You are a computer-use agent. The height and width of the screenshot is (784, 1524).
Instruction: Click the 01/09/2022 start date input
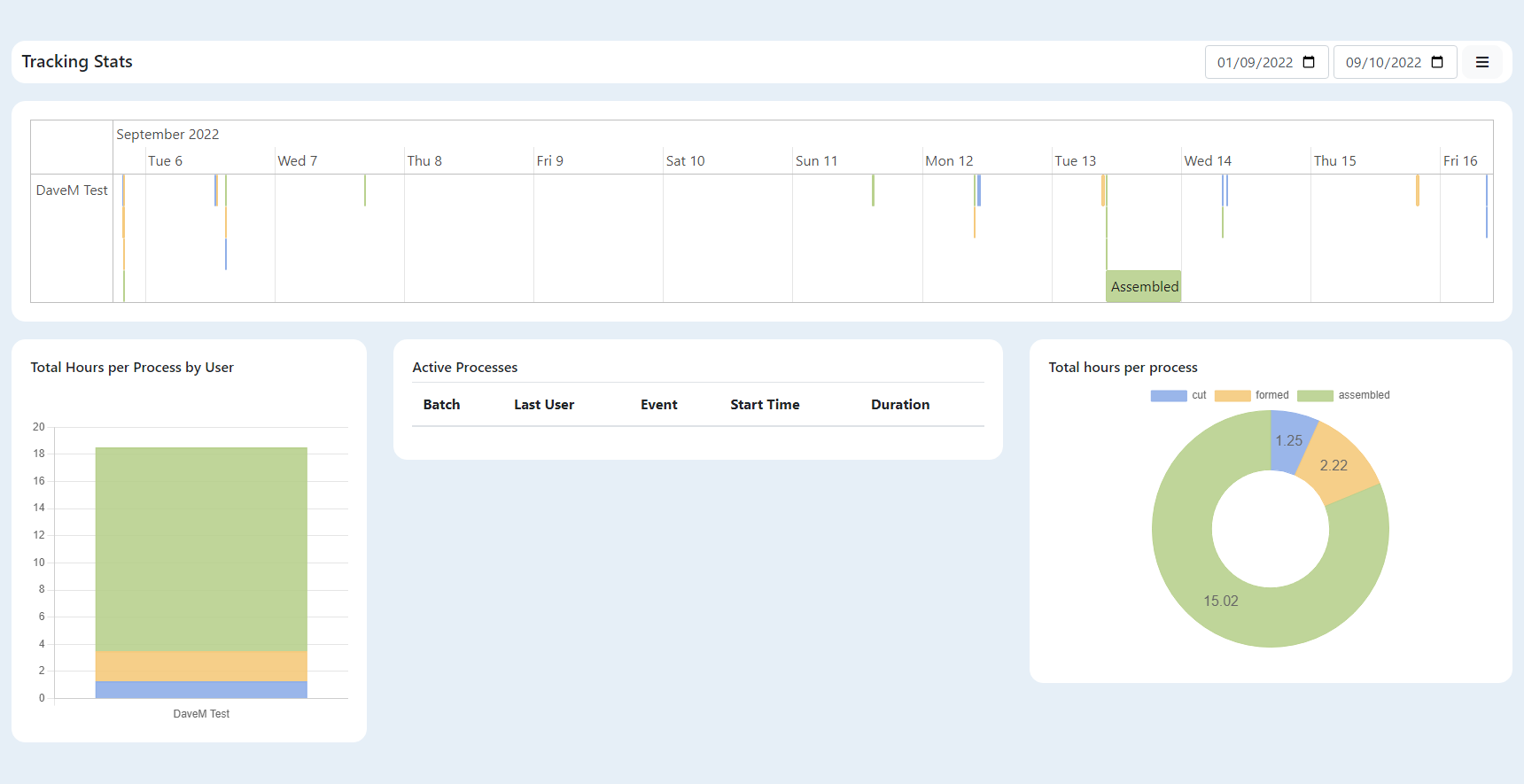1254,62
